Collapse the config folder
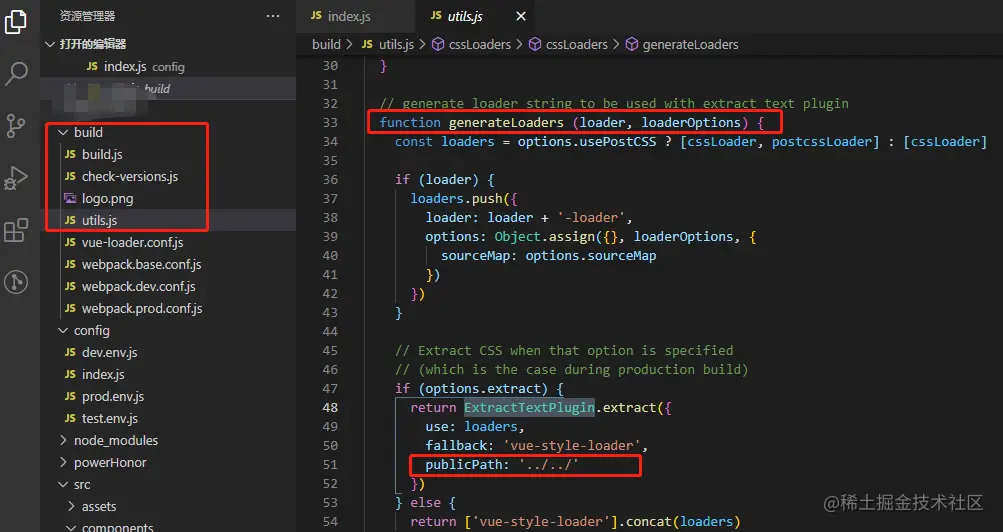 point(63,331)
